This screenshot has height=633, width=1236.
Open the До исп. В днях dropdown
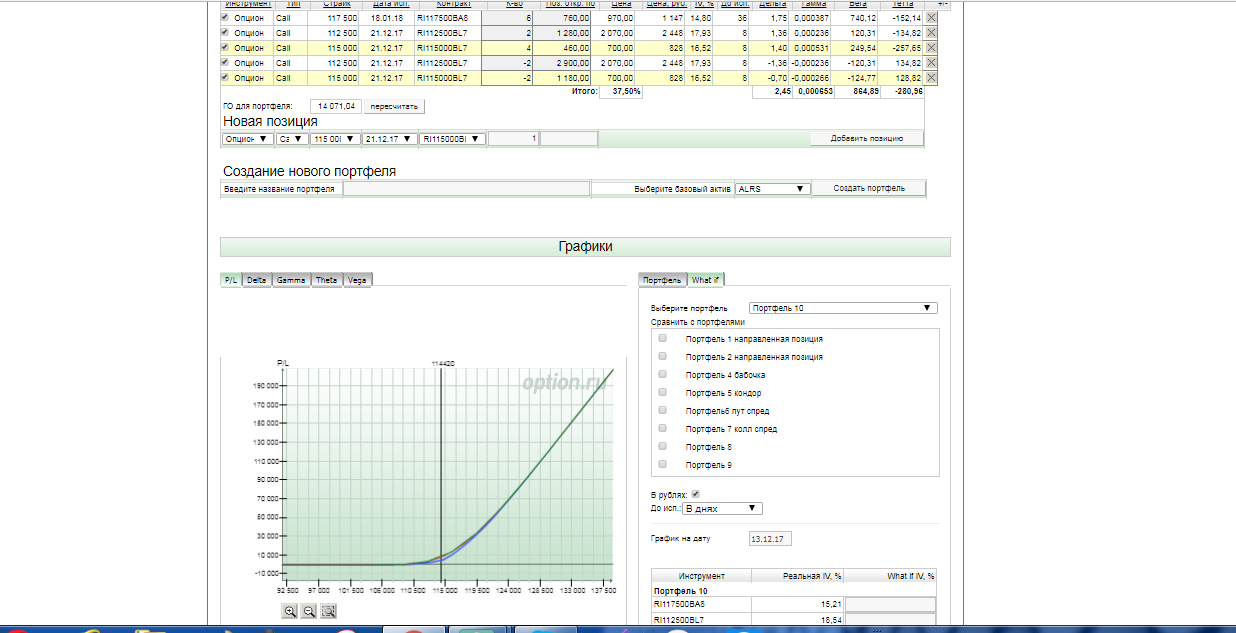click(x=722, y=508)
